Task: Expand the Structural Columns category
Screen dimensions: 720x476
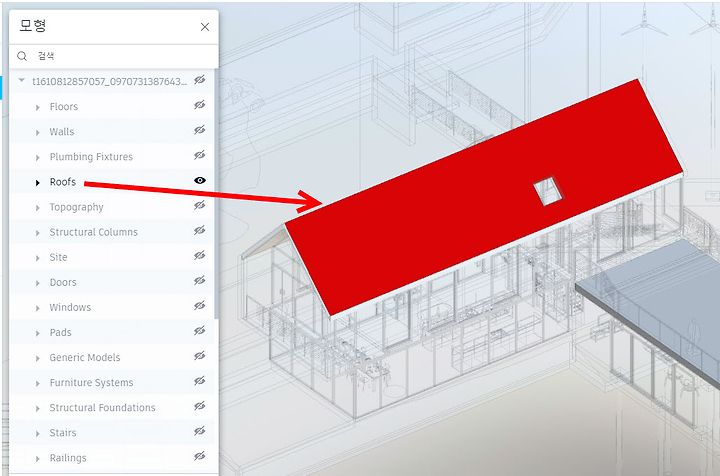Action: point(38,233)
